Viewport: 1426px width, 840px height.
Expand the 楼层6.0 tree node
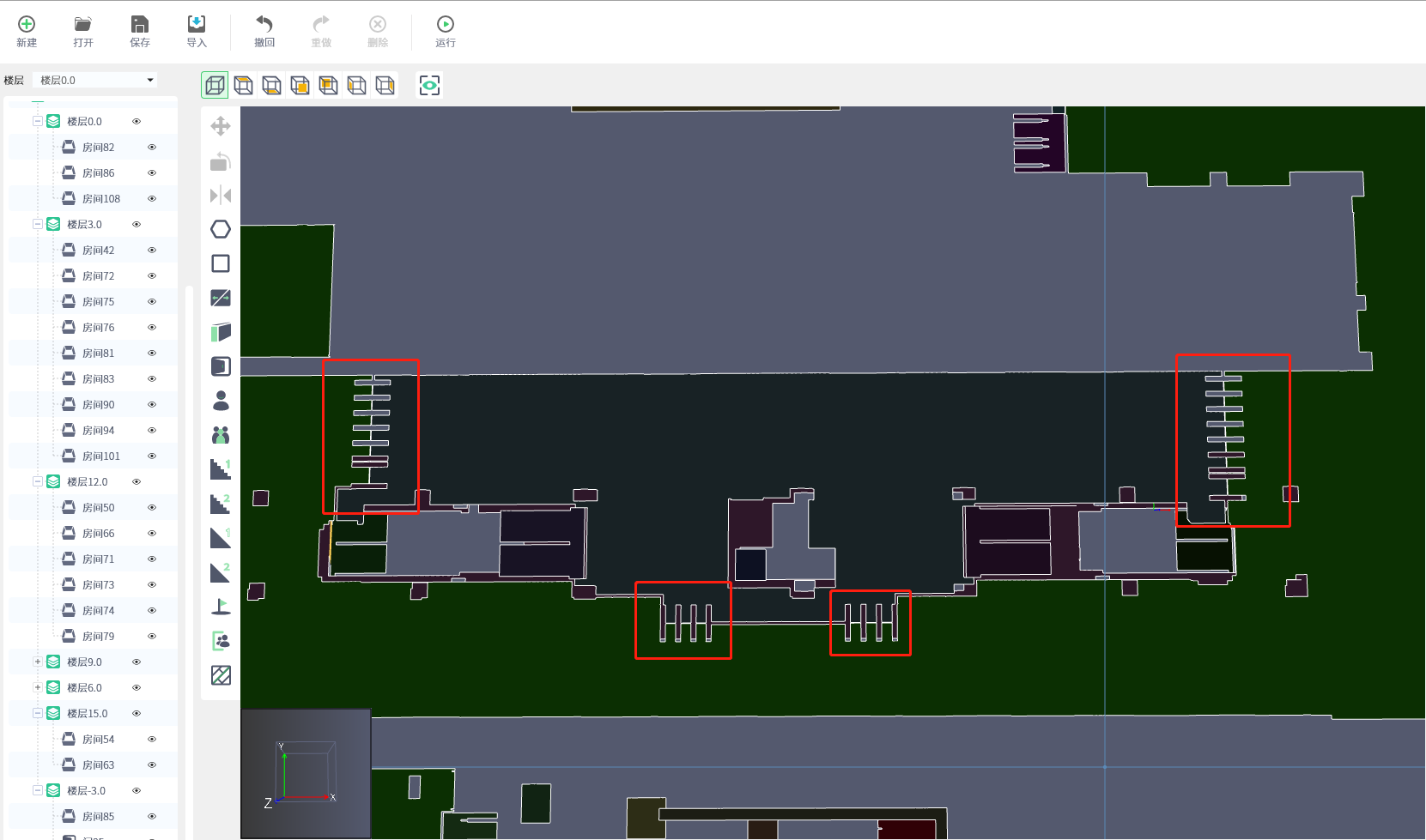[x=38, y=688]
